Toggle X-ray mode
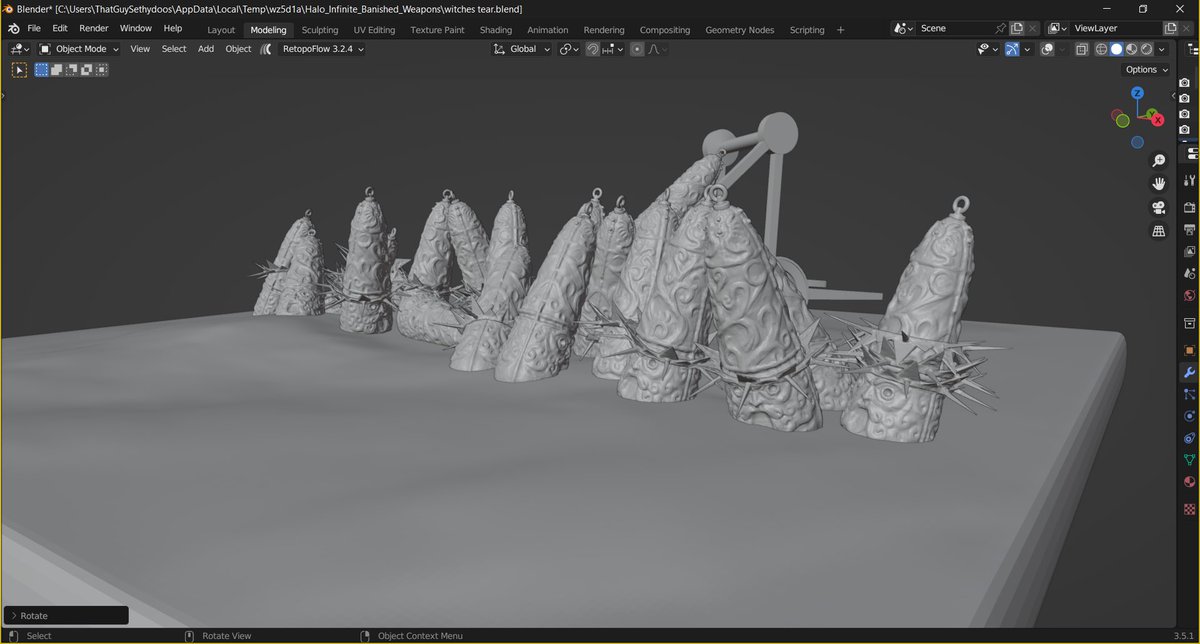Image resolution: width=1200 pixels, height=644 pixels. click(x=1082, y=48)
